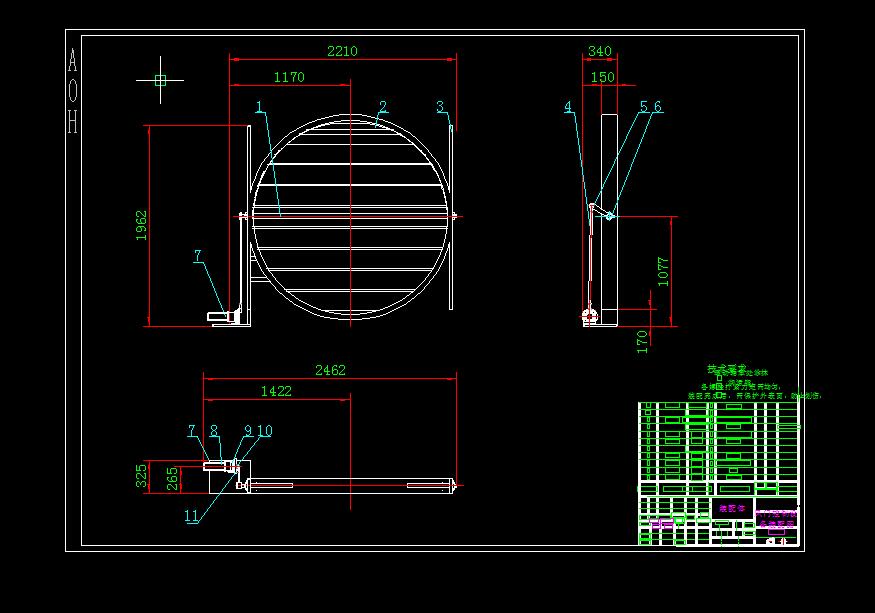Select balloon 7 pointing to the left base
Viewport: 875px width, 613px height.
pyautogui.click(x=197, y=256)
